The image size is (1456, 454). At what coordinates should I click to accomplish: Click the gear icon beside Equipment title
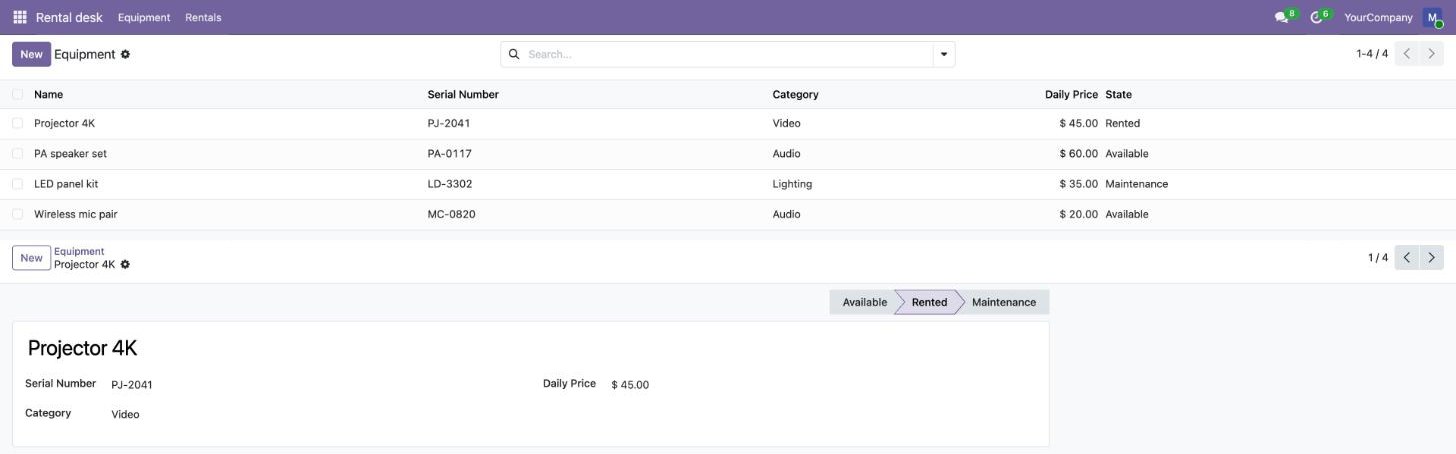[x=125, y=54]
